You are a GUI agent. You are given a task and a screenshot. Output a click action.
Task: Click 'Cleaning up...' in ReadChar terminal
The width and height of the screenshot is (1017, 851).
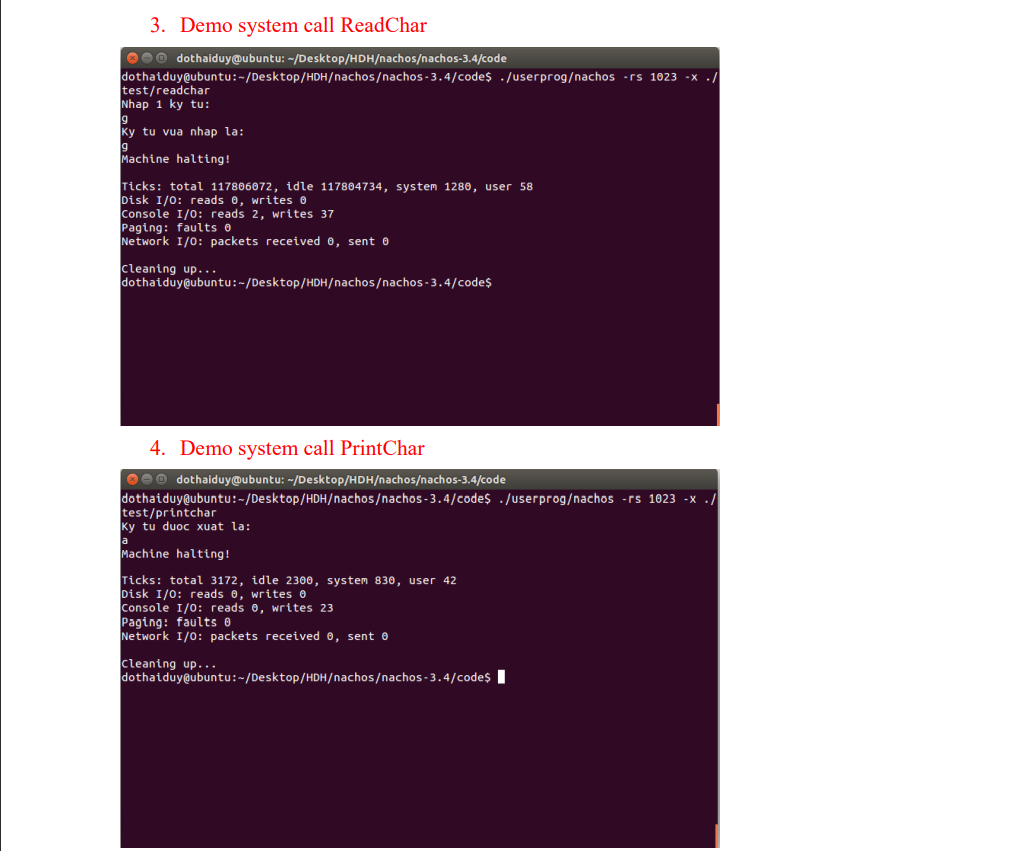click(169, 269)
